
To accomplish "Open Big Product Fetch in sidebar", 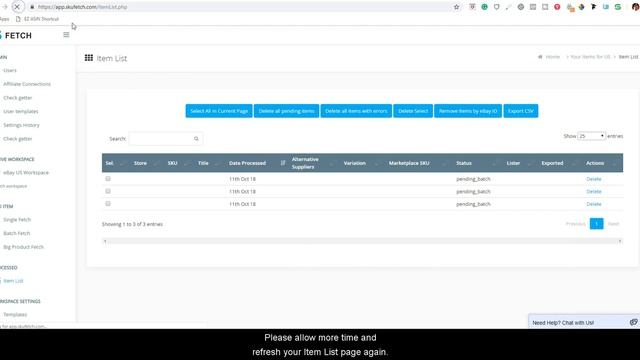I will 23,247.
